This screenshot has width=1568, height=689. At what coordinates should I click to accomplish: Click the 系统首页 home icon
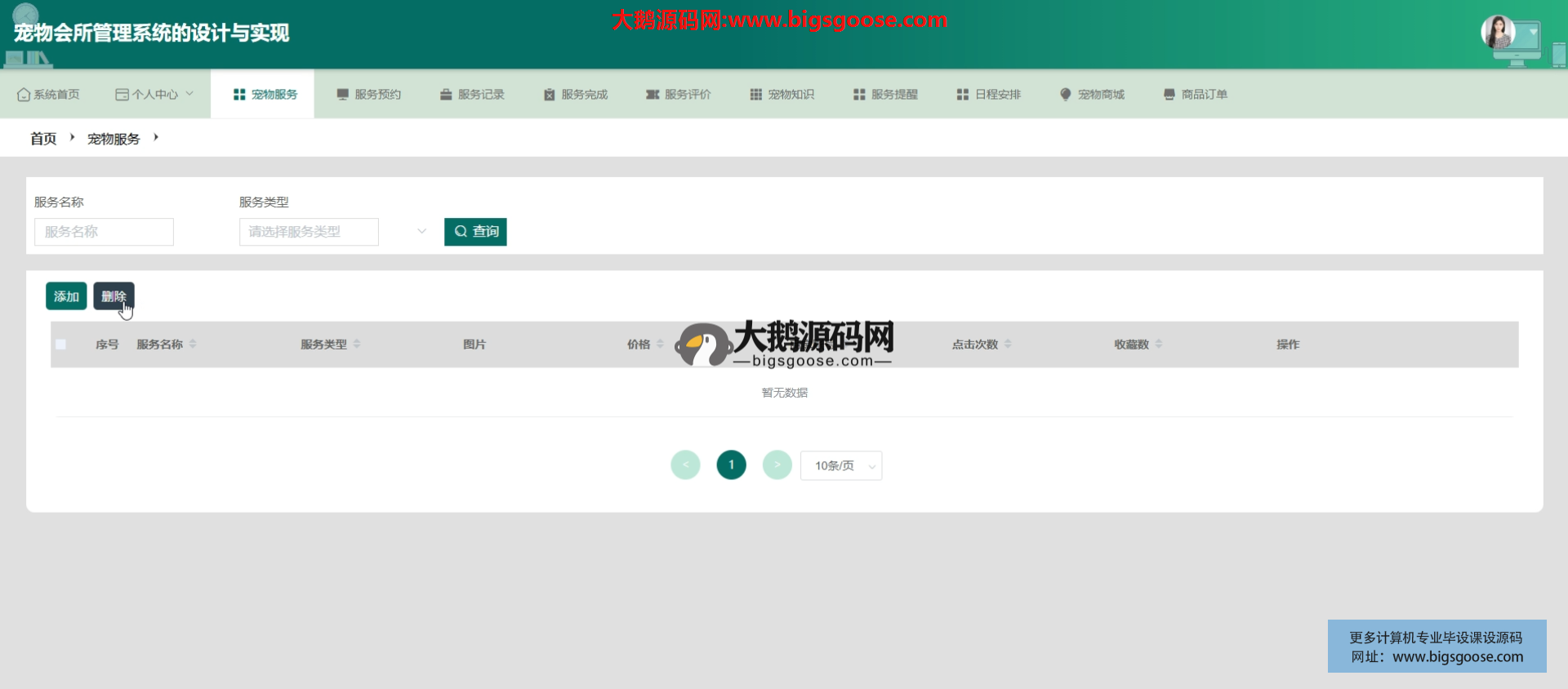[24, 95]
